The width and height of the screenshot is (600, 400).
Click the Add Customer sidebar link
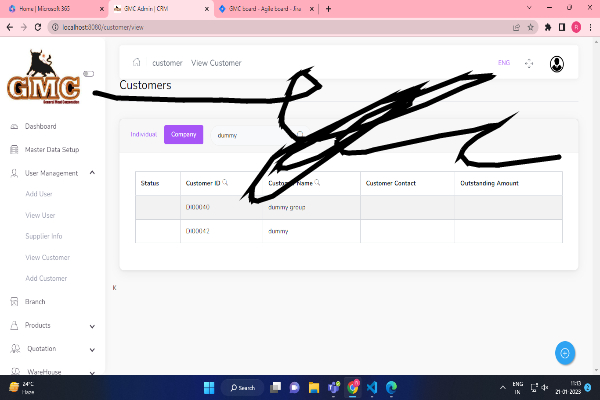coord(46,278)
